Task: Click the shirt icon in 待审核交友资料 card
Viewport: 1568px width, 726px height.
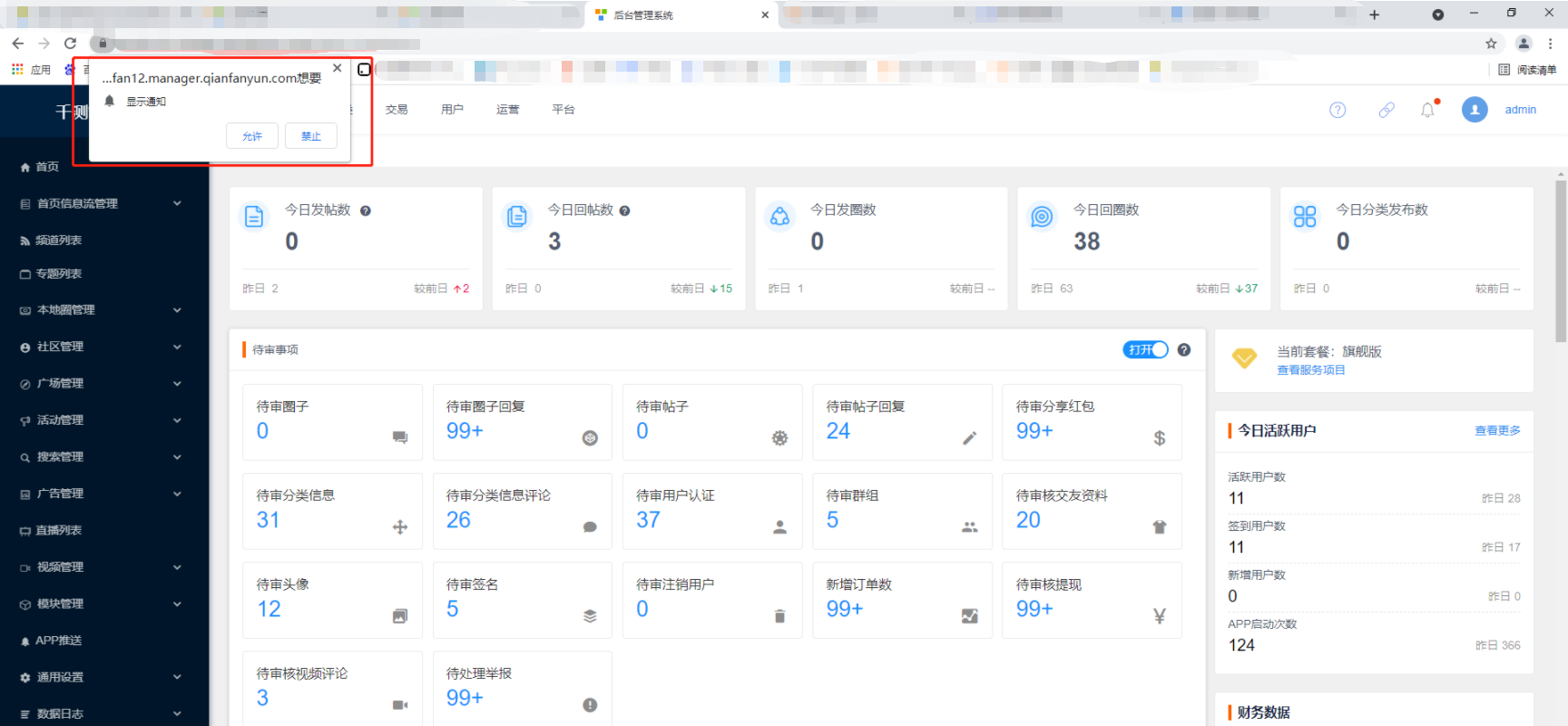Action: 1160,527
